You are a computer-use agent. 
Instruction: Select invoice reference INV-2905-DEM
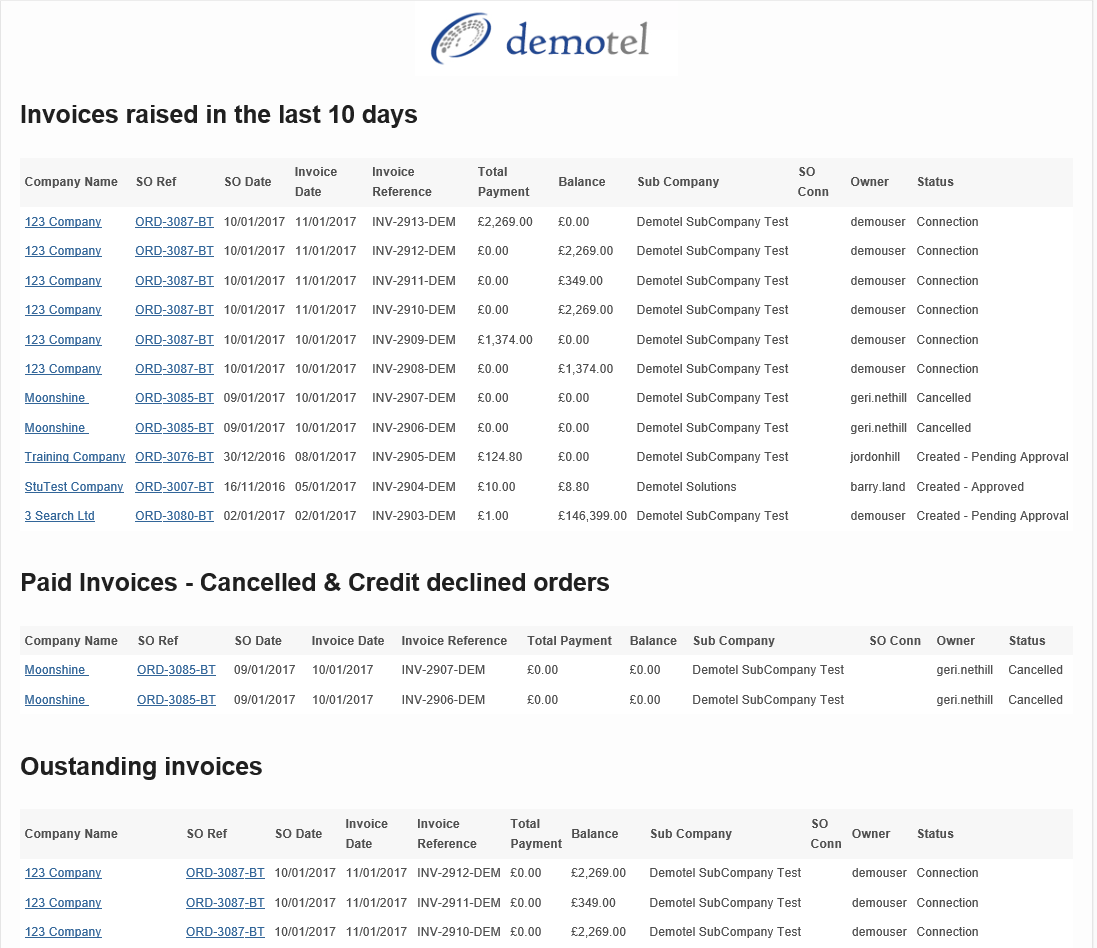pos(413,457)
